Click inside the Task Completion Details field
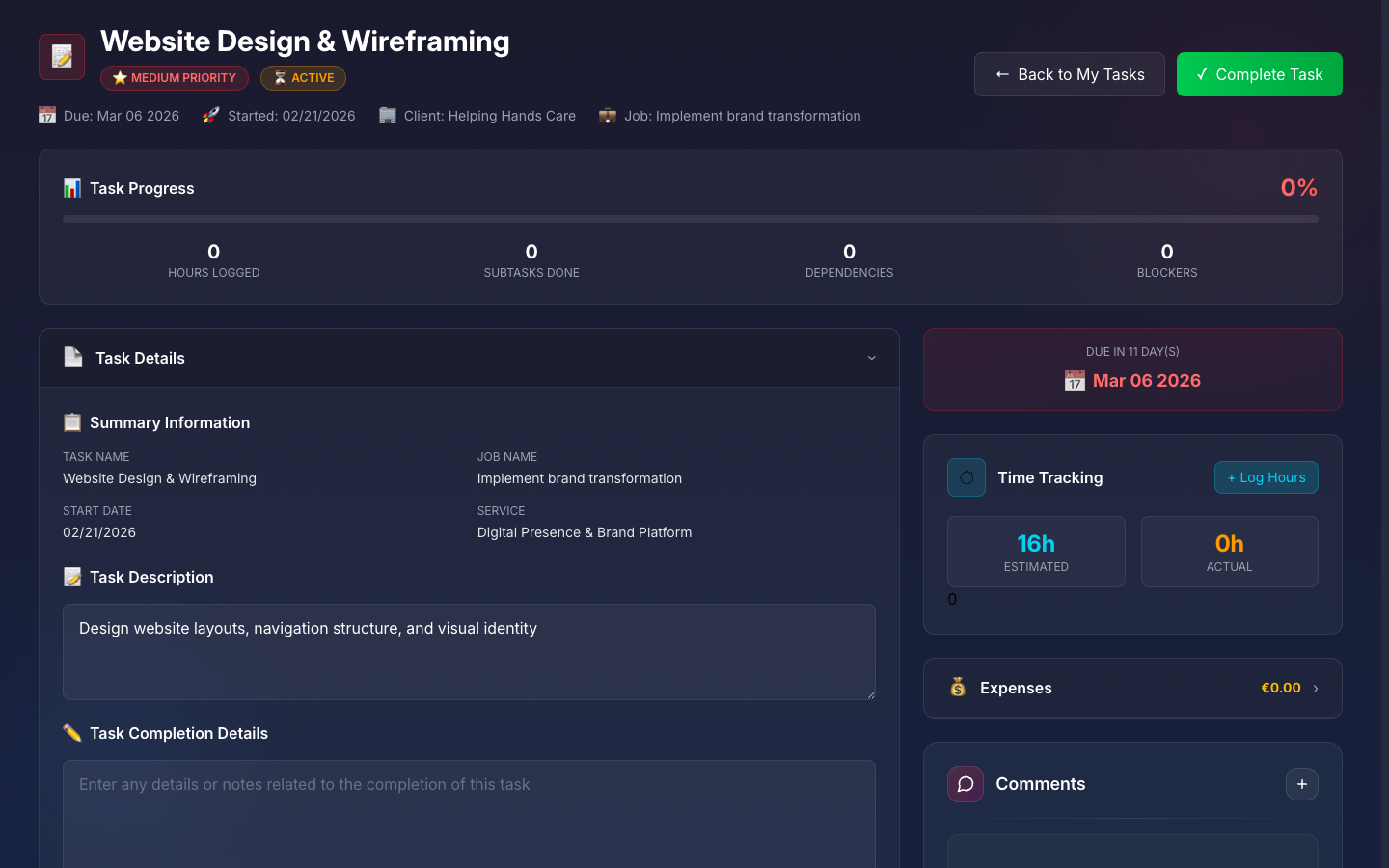This screenshot has height=868, width=1389. (x=469, y=815)
